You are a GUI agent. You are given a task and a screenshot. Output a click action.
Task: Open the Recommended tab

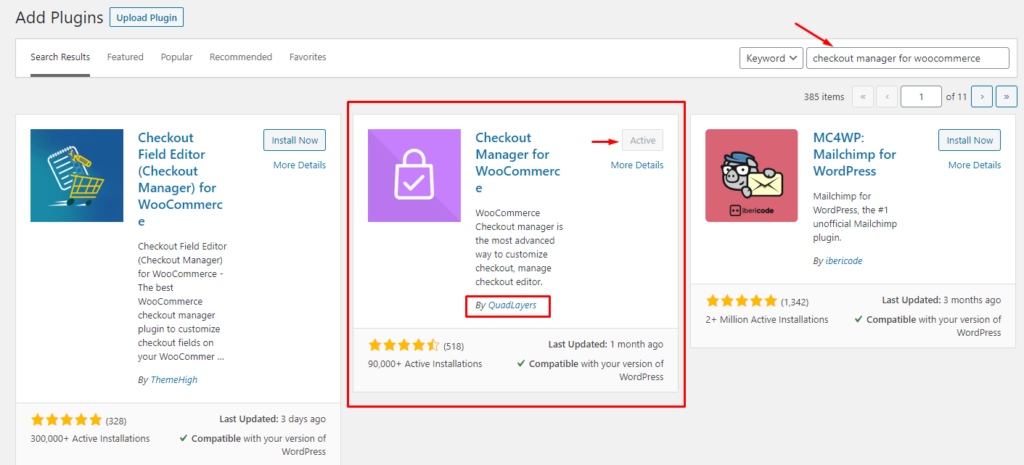(240, 57)
